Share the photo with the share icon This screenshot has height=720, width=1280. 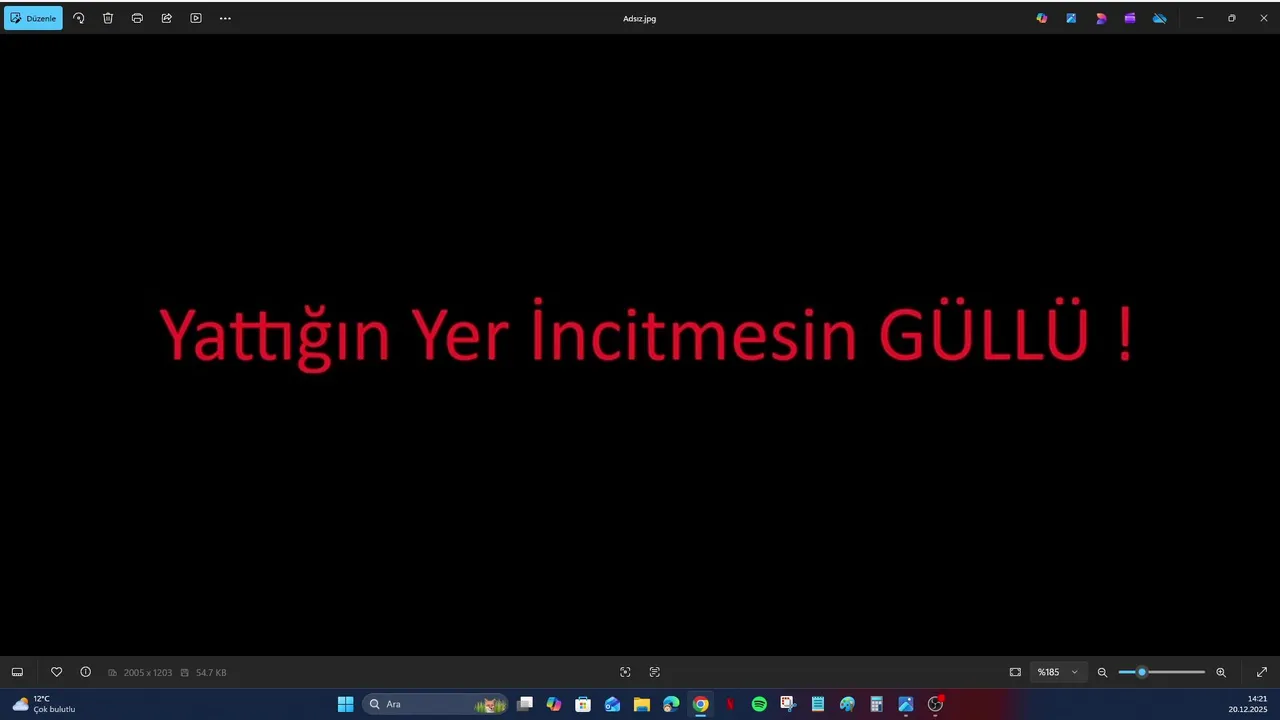click(x=167, y=18)
